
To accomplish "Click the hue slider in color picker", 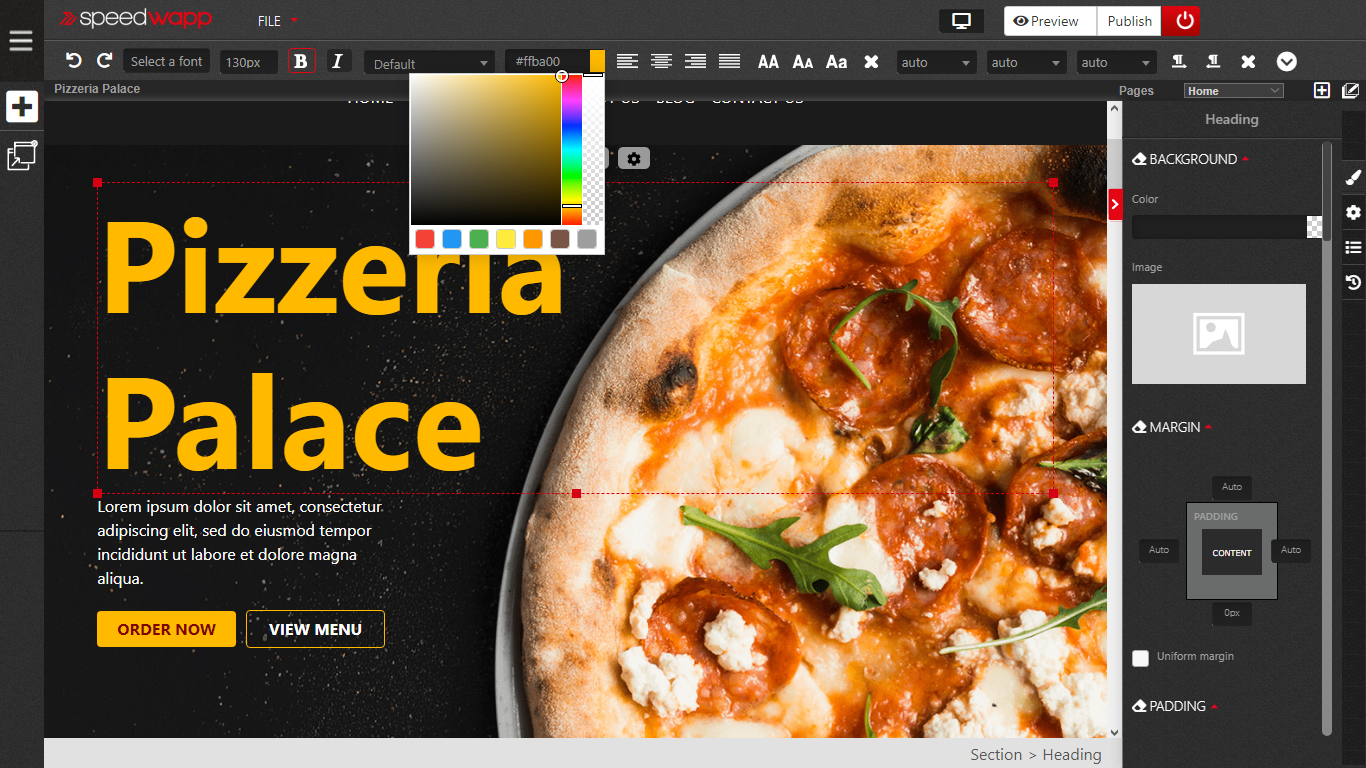I will [571, 150].
